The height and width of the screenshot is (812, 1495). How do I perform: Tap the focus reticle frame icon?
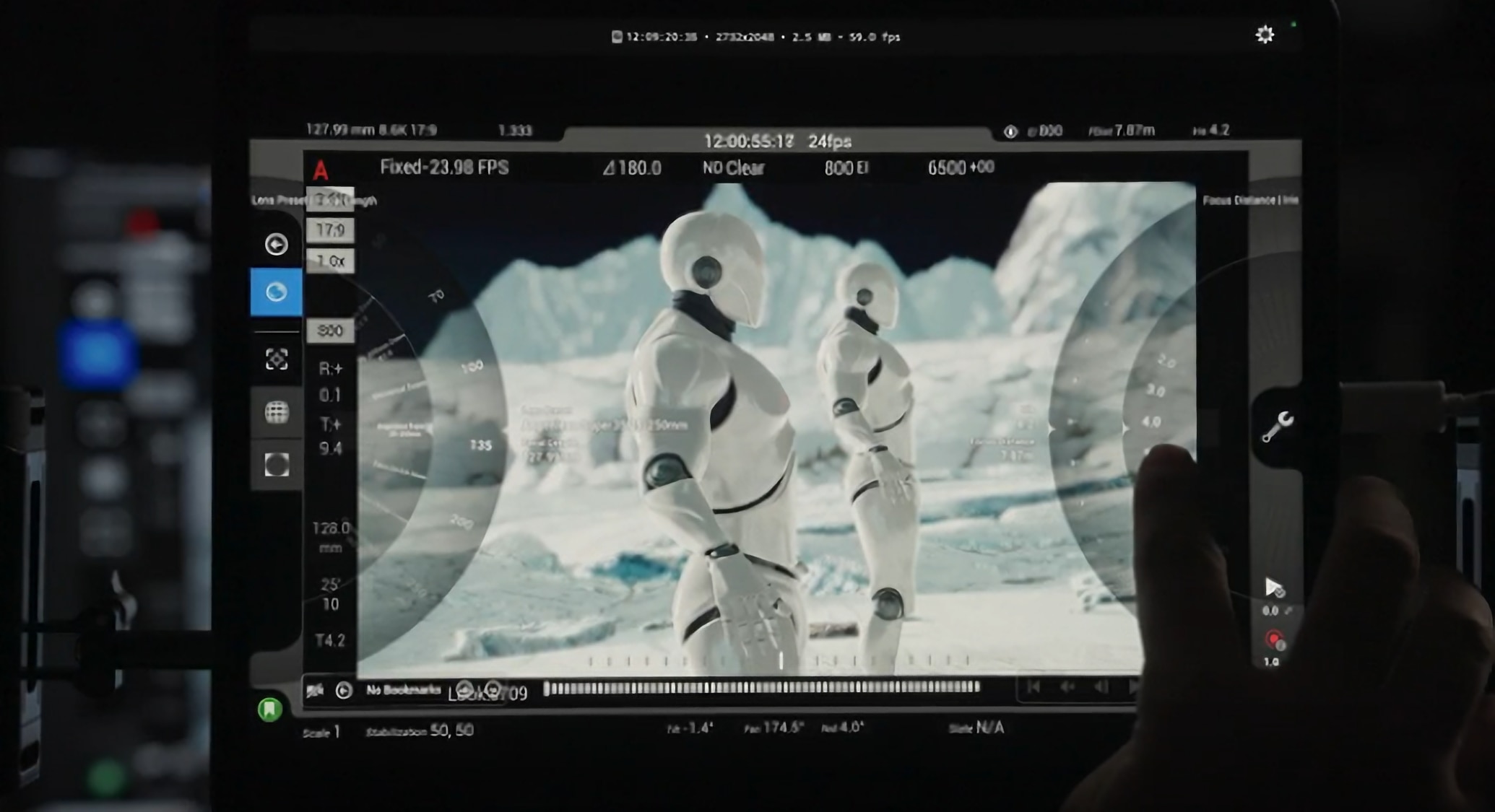pos(276,359)
